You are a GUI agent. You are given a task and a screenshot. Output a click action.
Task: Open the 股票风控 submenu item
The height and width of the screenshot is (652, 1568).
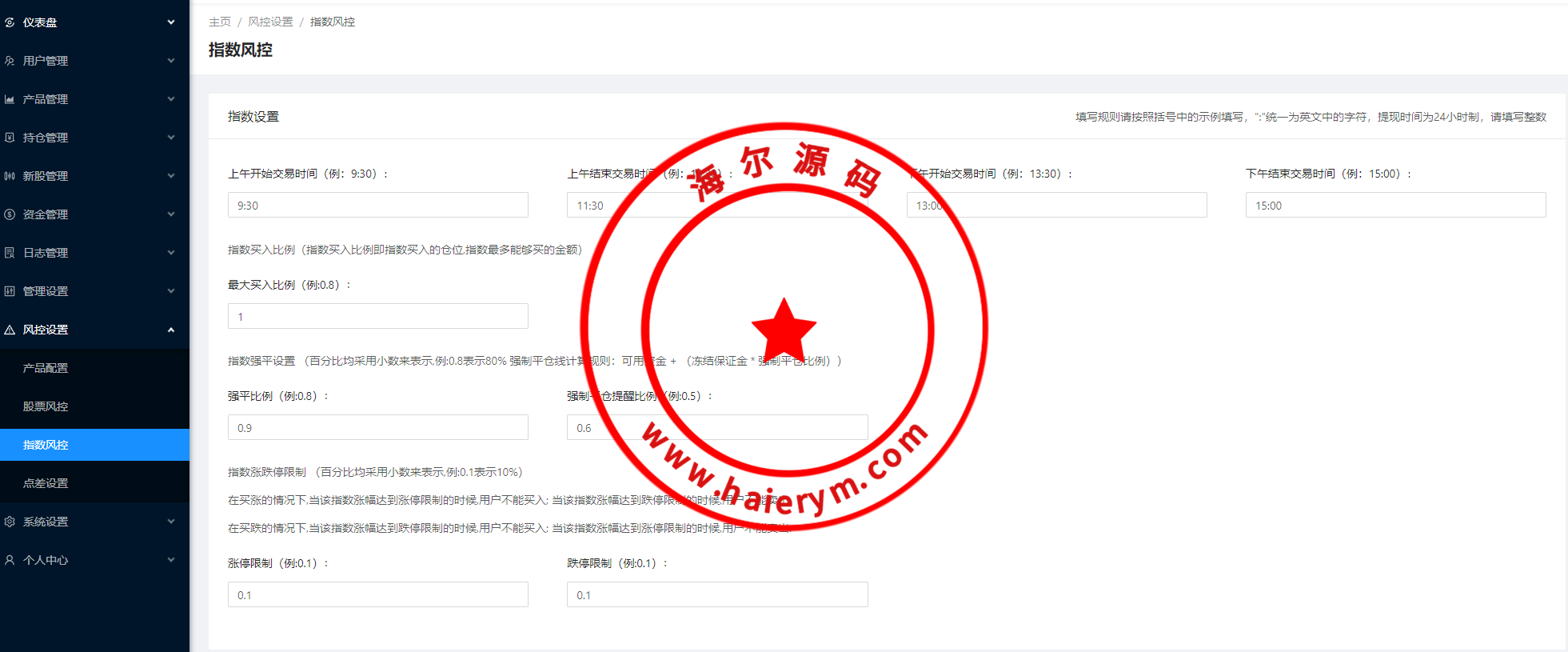[x=46, y=406]
